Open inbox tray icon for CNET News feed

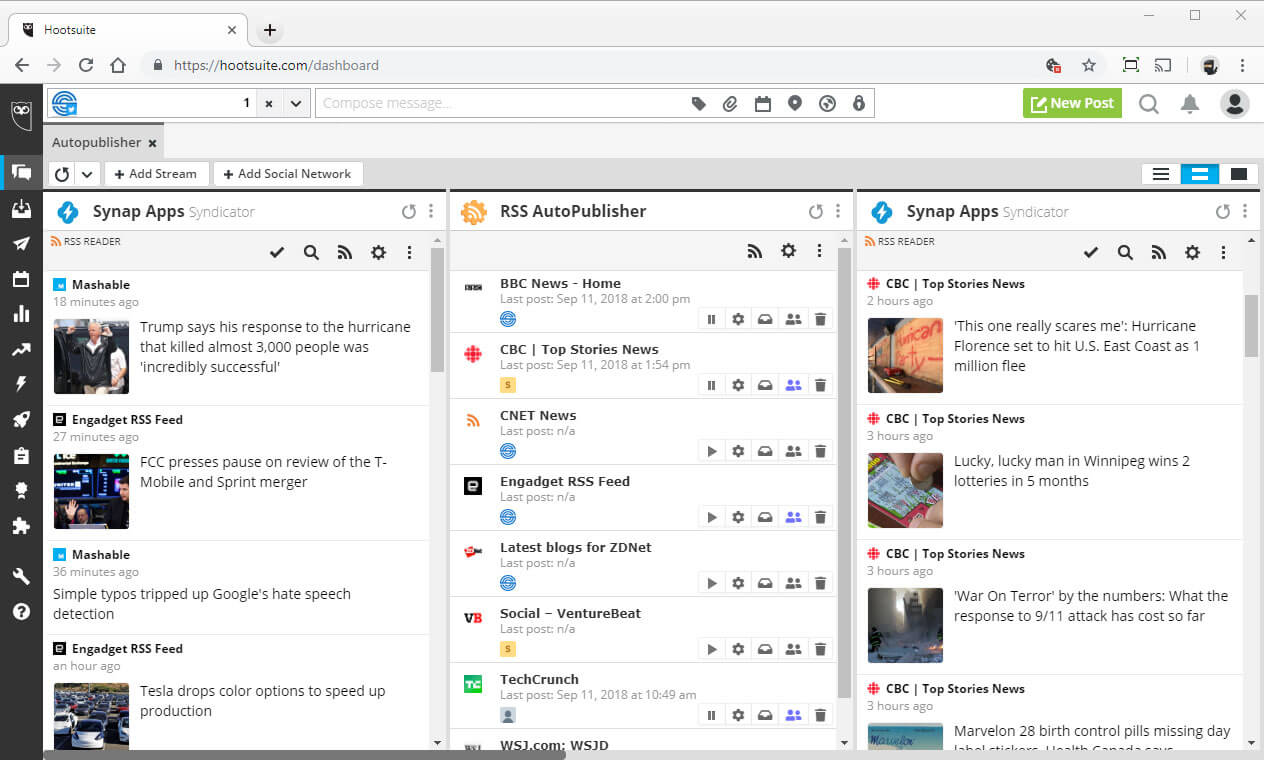(765, 451)
